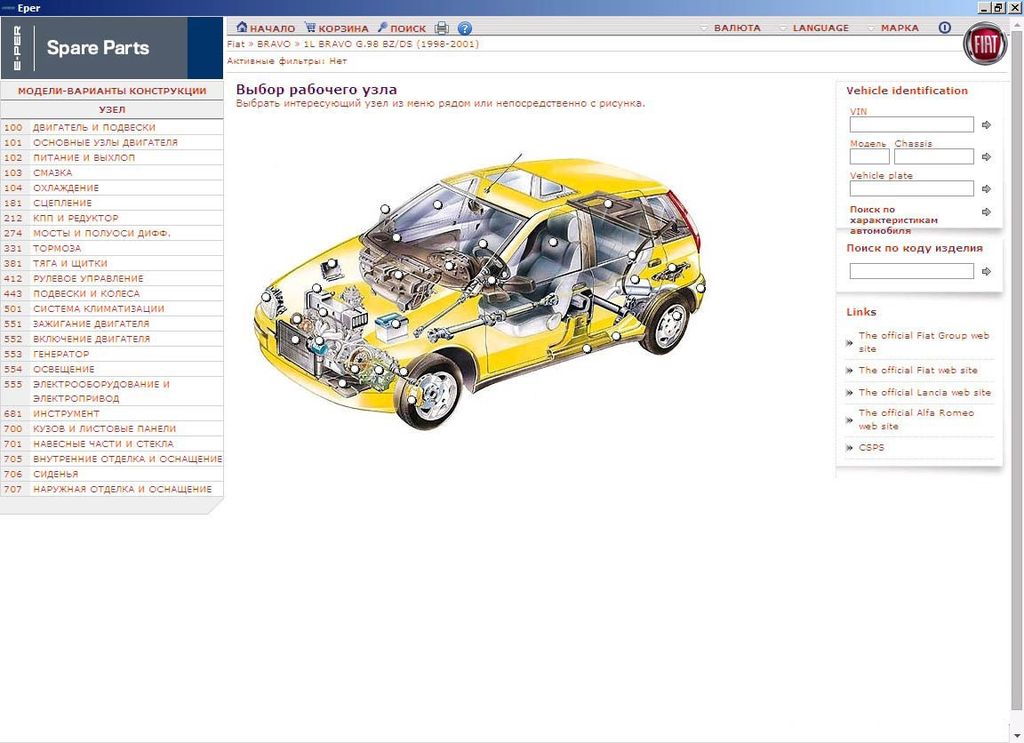Go to НАЧАЛО home page
Image resolution: width=1024 pixels, height=743 pixels.
pos(266,28)
